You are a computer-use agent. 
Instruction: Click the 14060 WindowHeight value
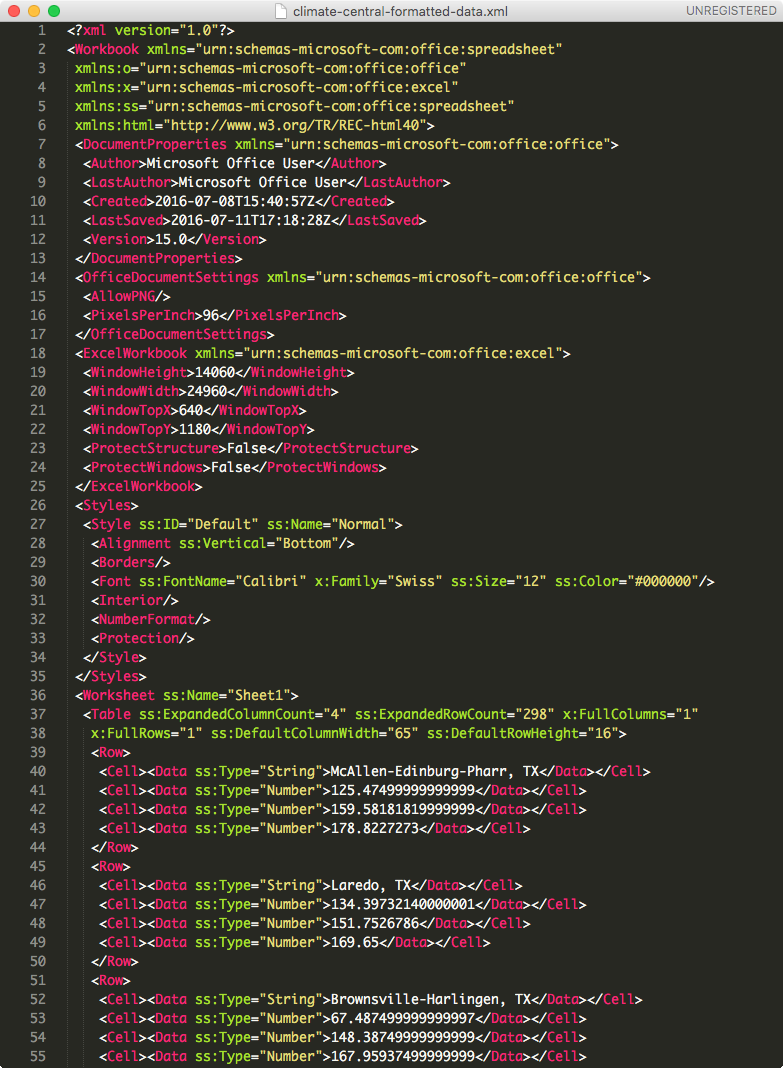pyautogui.click(x=214, y=373)
